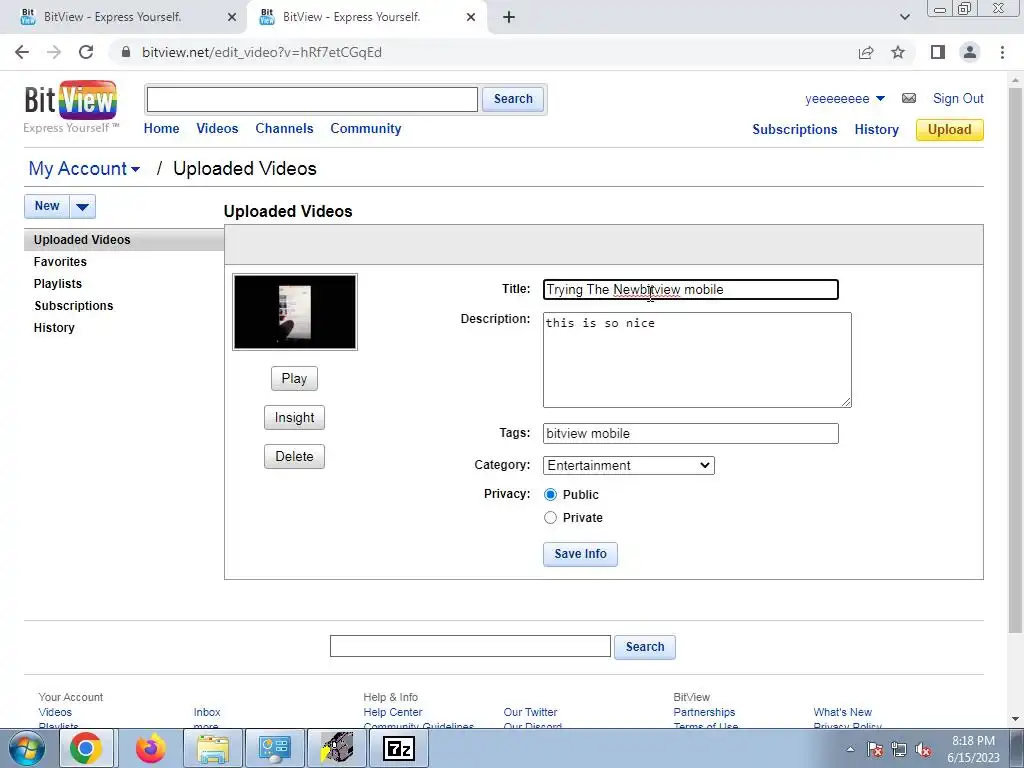Open the inbox envelope icon

click(x=908, y=99)
